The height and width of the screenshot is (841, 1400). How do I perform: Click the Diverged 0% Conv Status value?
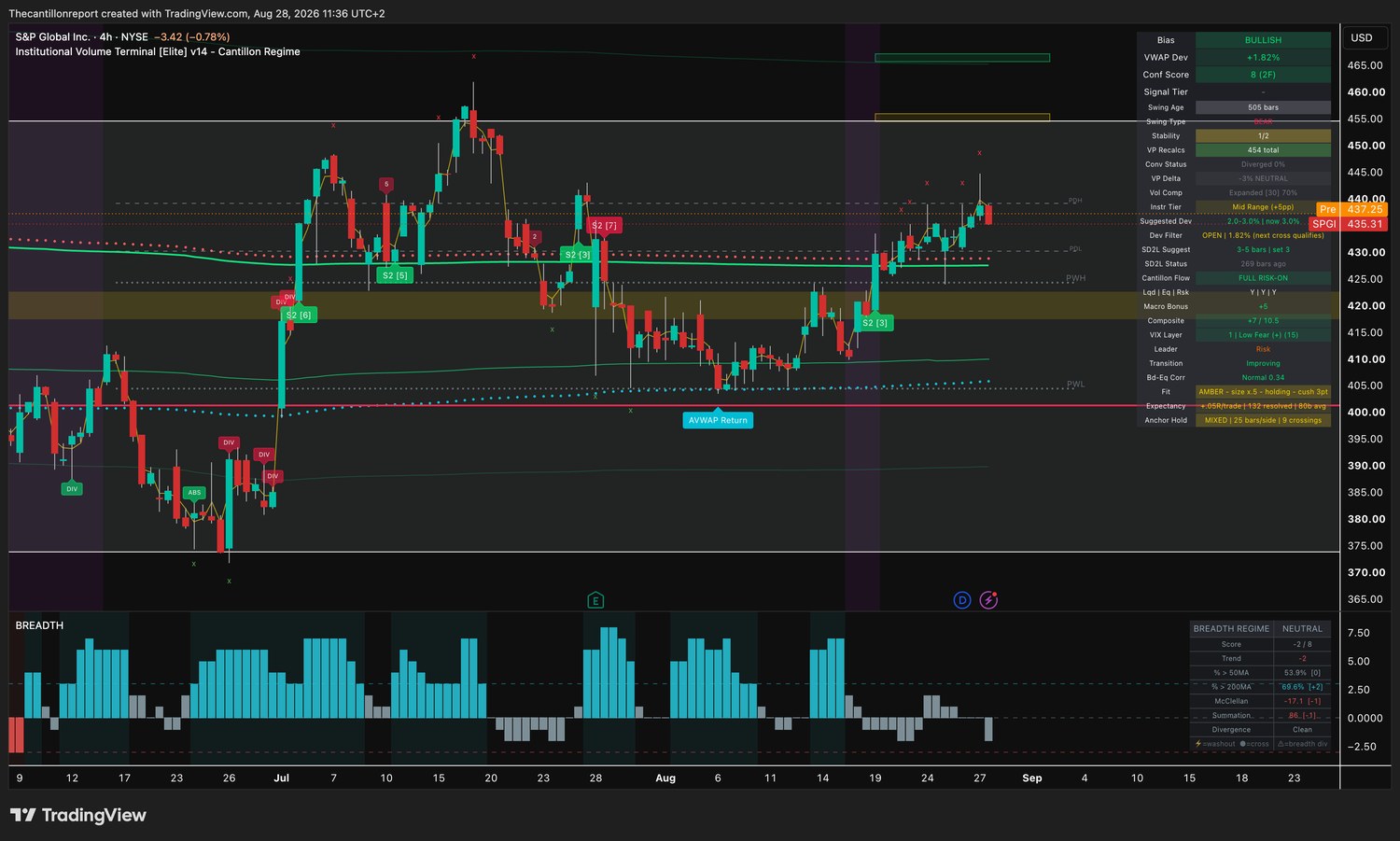pos(1263,164)
